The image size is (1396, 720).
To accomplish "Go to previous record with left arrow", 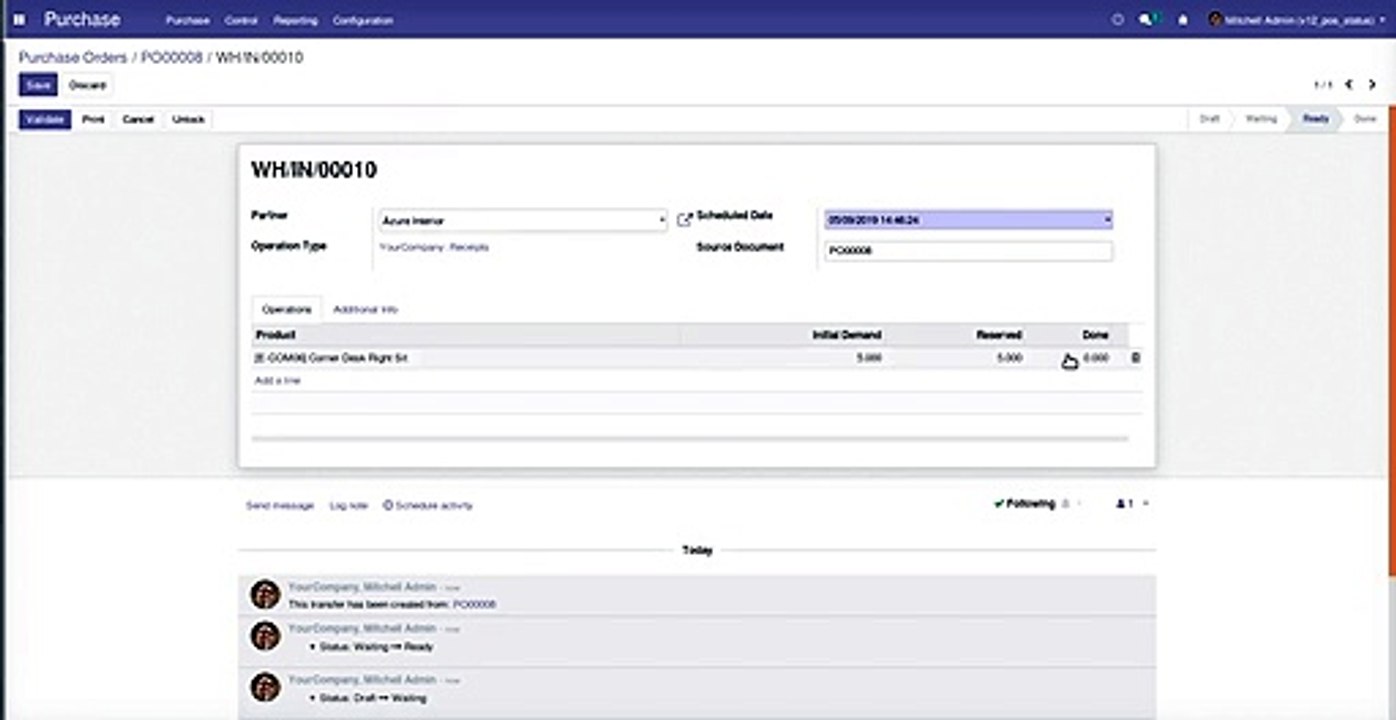I will click(x=1349, y=85).
